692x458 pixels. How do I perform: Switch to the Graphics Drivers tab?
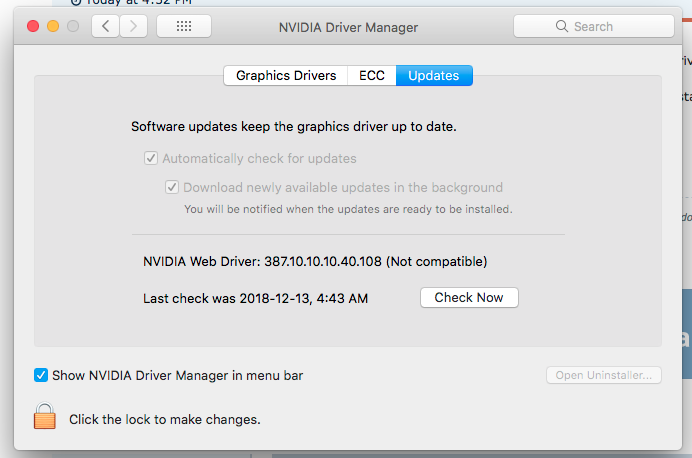point(286,76)
